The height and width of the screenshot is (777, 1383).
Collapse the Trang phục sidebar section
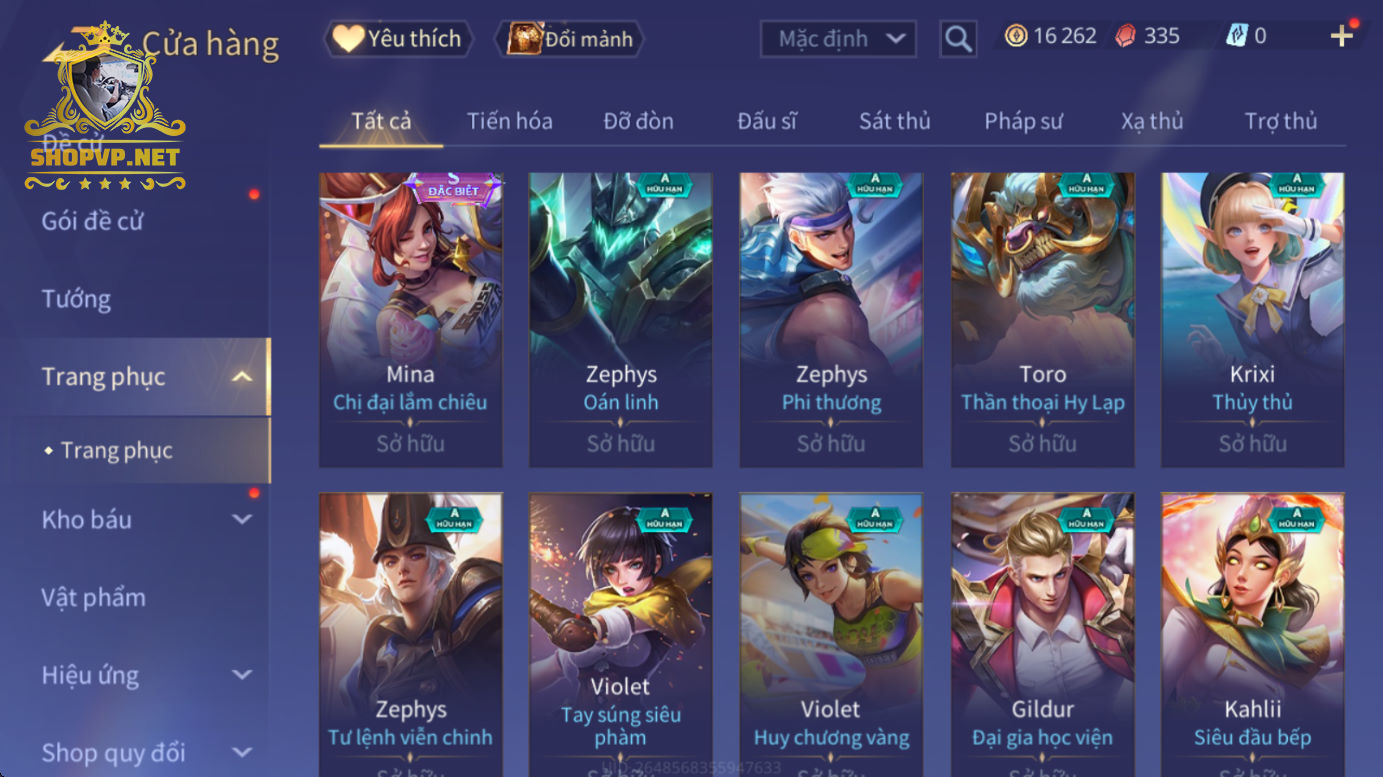tap(242, 377)
